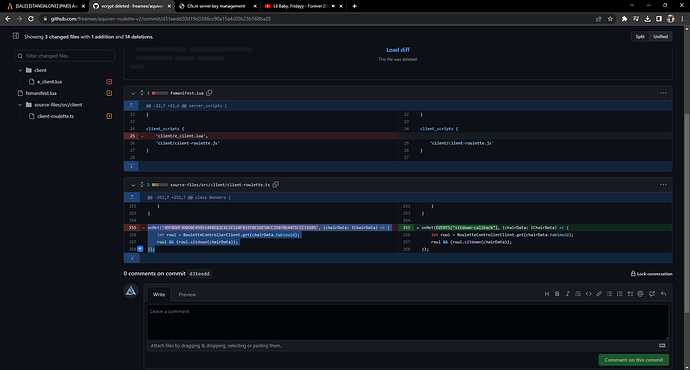
Task: Expand all lines of client-roulette.ts diff
Action: pyautogui.click(x=142, y=184)
